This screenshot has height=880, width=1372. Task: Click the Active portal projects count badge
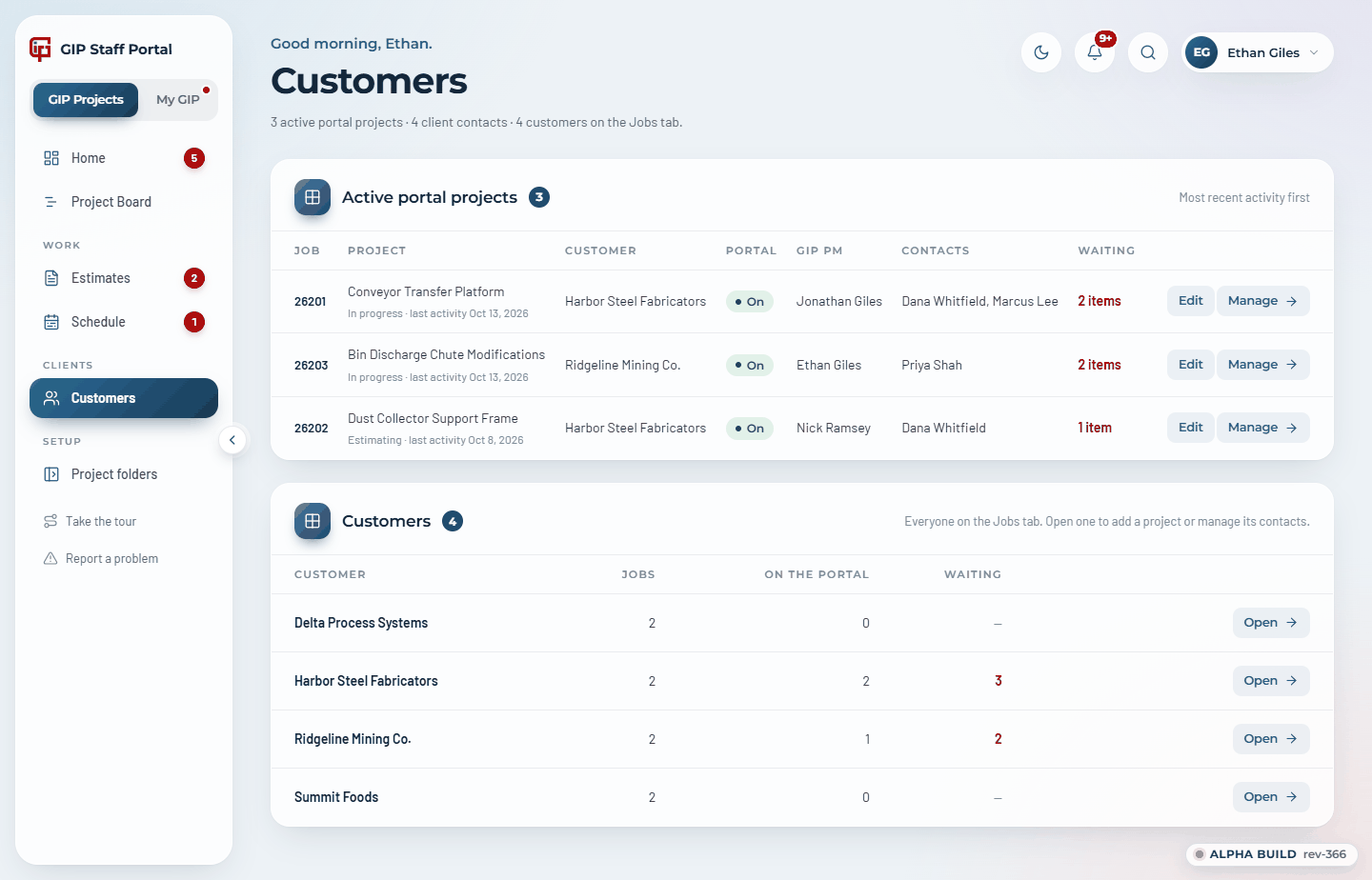coord(539,197)
